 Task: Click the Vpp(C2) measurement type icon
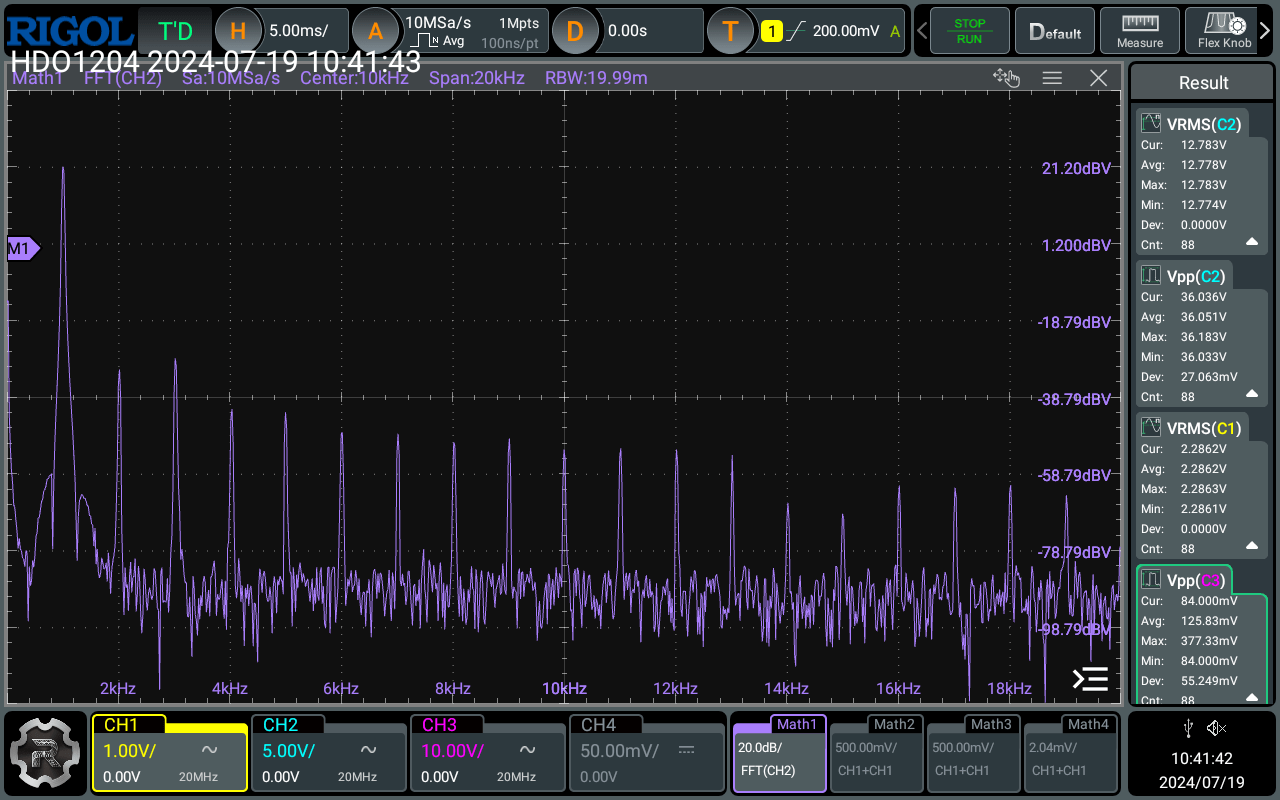click(1151, 276)
